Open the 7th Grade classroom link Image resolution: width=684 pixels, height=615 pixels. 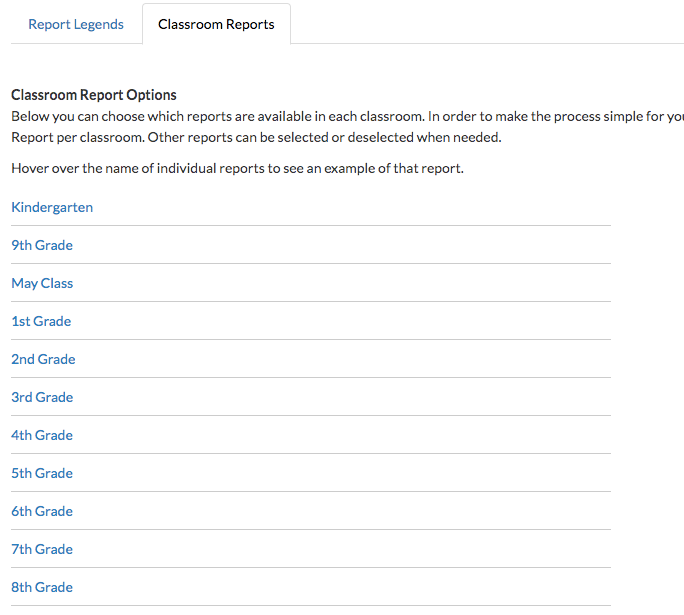point(42,549)
